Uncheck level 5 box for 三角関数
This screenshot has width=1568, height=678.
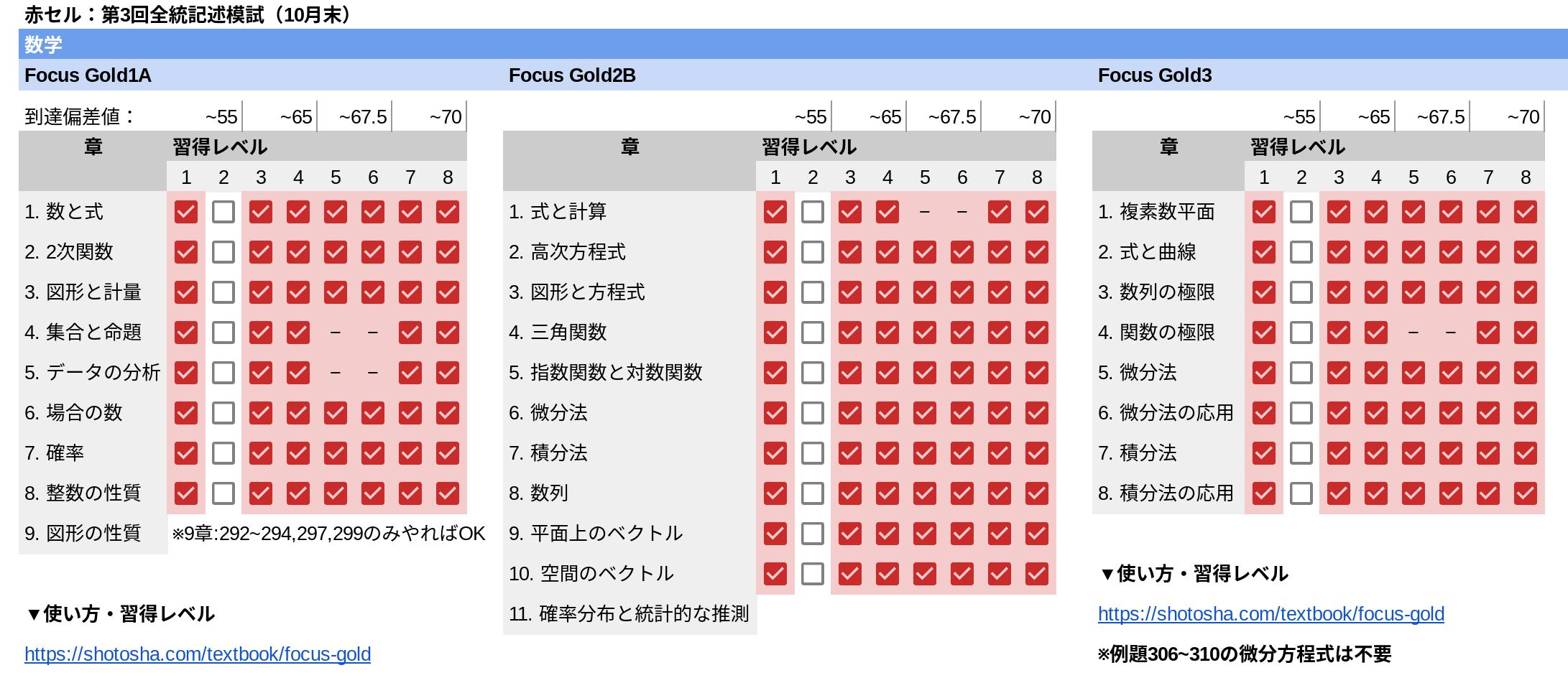pyautogui.click(x=925, y=333)
